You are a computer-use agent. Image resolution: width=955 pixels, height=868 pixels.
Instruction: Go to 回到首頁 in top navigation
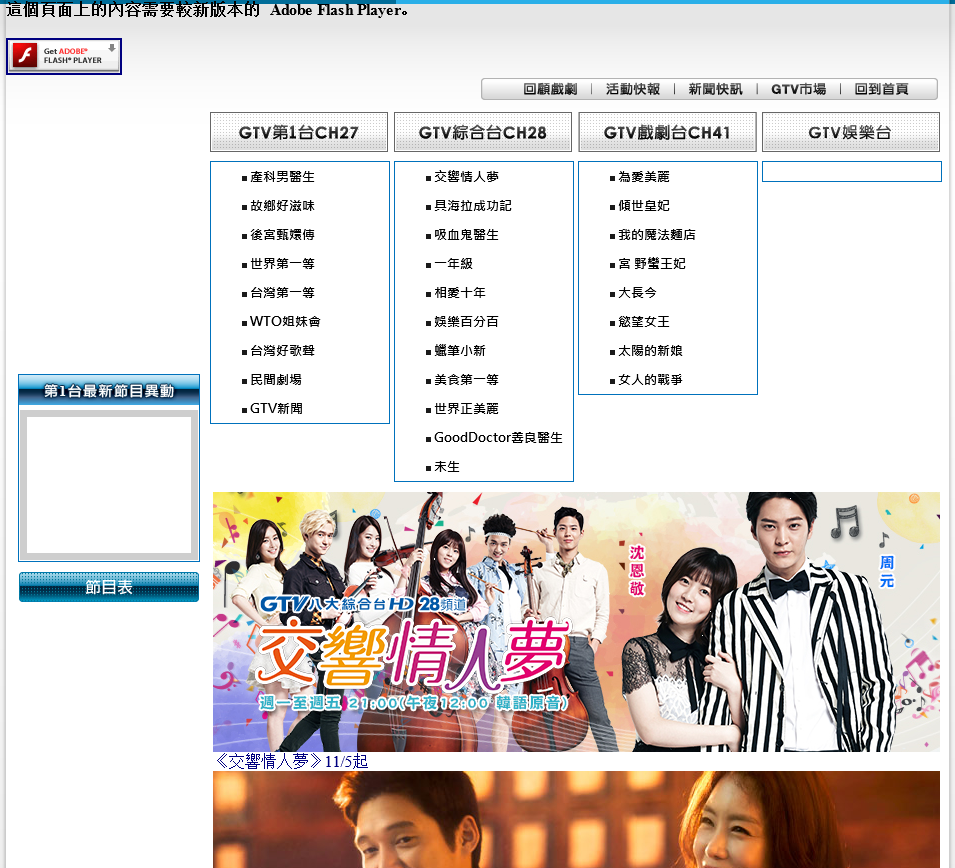(x=881, y=90)
